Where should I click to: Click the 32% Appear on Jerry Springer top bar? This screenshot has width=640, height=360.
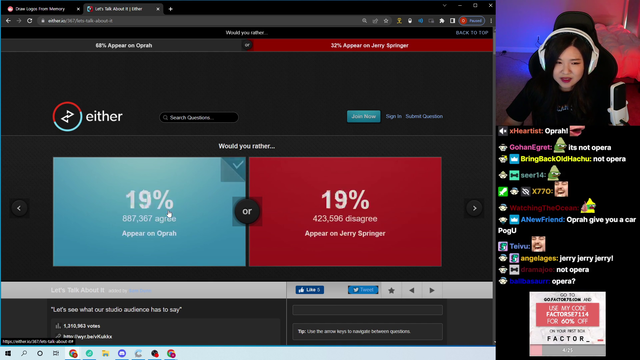370,45
